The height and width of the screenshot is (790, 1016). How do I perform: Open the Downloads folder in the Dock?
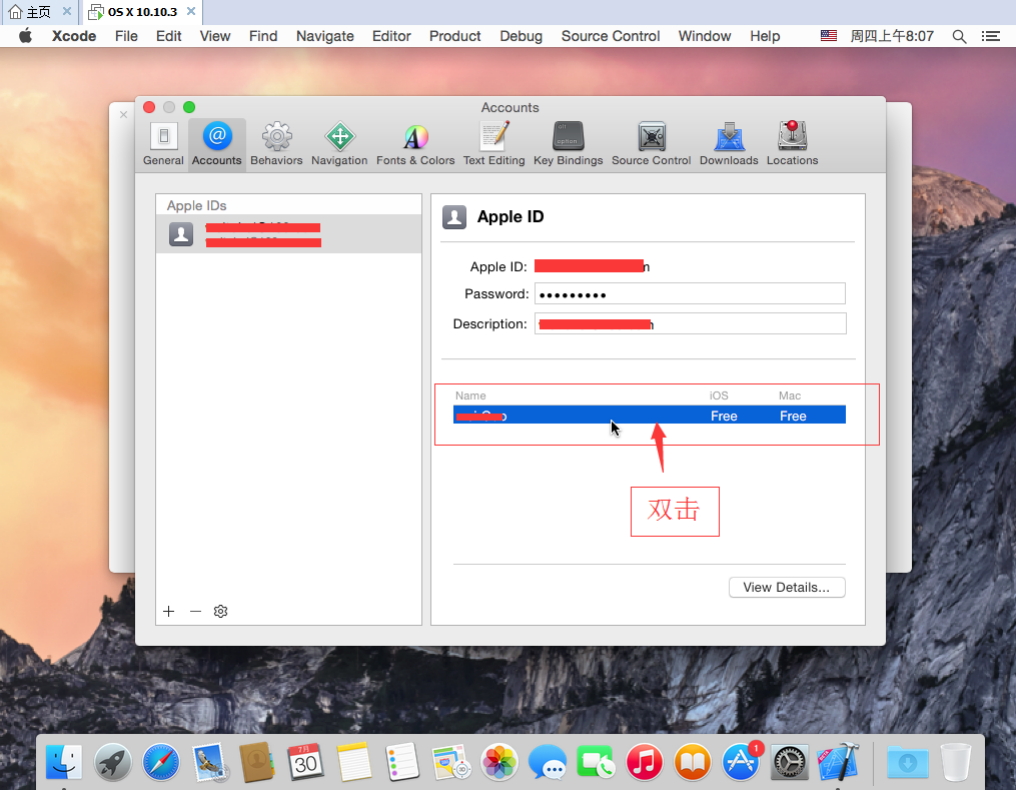point(907,761)
